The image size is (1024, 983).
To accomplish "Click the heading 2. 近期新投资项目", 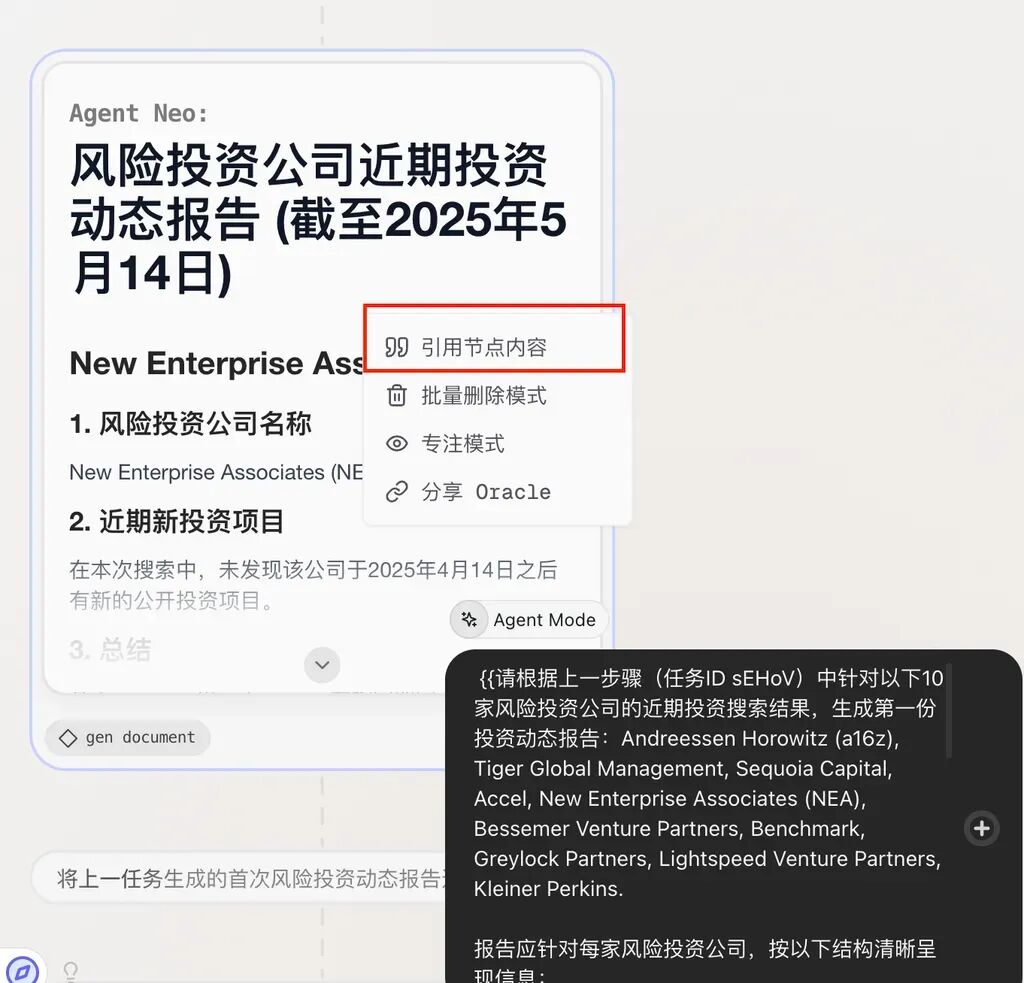I will click(176, 521).
